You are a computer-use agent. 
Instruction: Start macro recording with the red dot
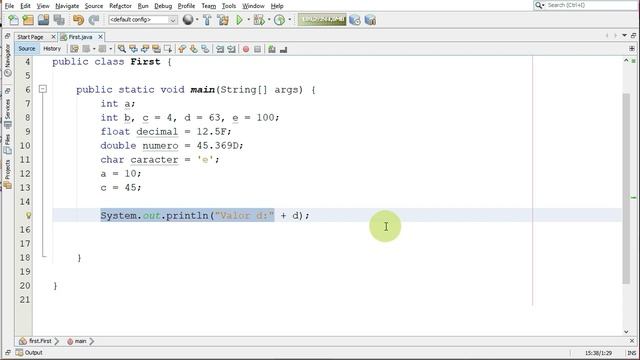coord(246,49)
